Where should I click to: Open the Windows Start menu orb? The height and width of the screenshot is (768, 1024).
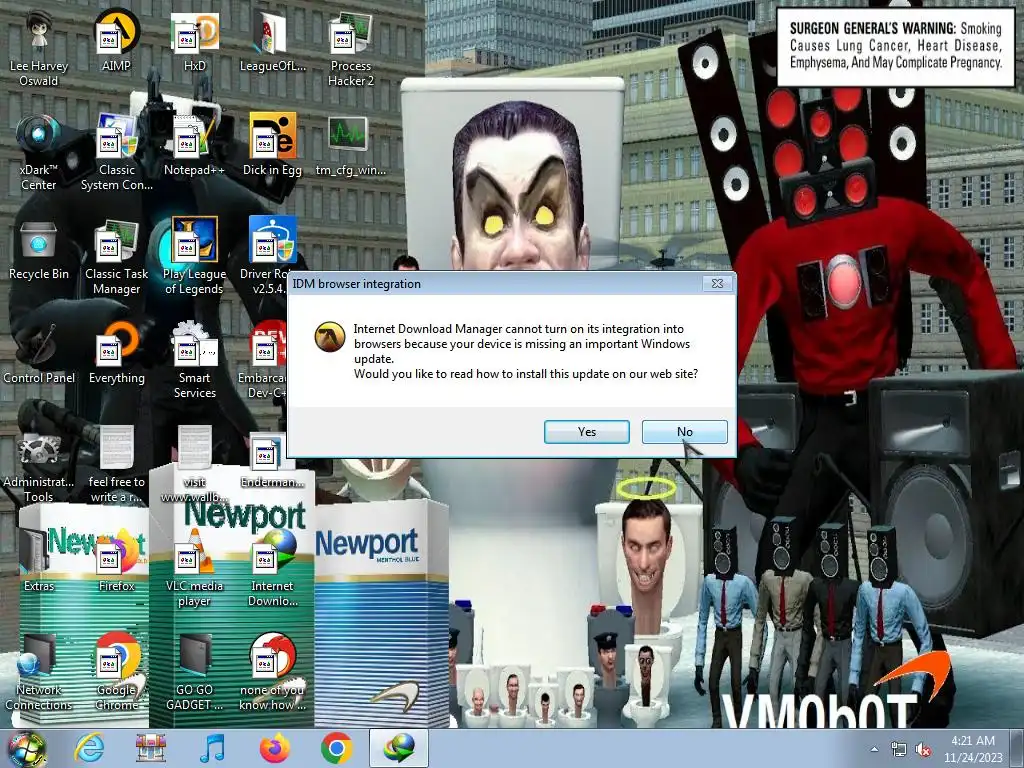pos(26,748)
